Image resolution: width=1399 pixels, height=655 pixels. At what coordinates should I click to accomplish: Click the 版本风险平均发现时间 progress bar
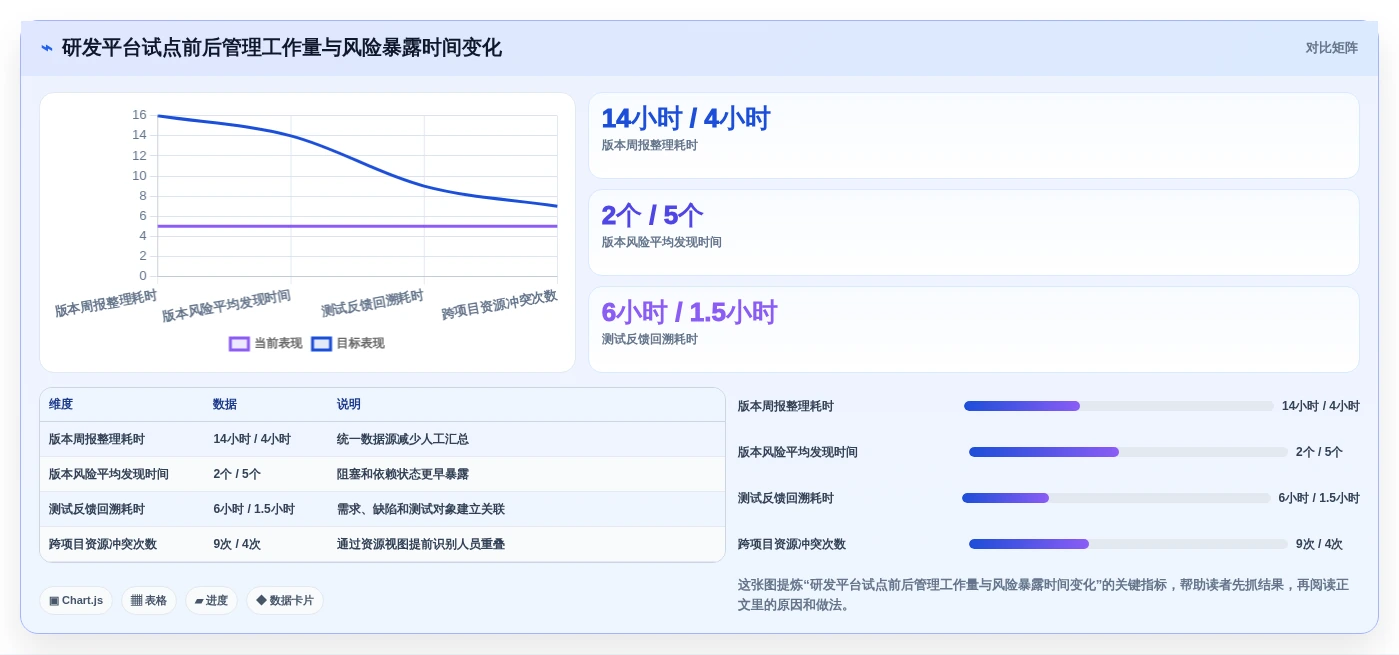[x=1128, y=452]
